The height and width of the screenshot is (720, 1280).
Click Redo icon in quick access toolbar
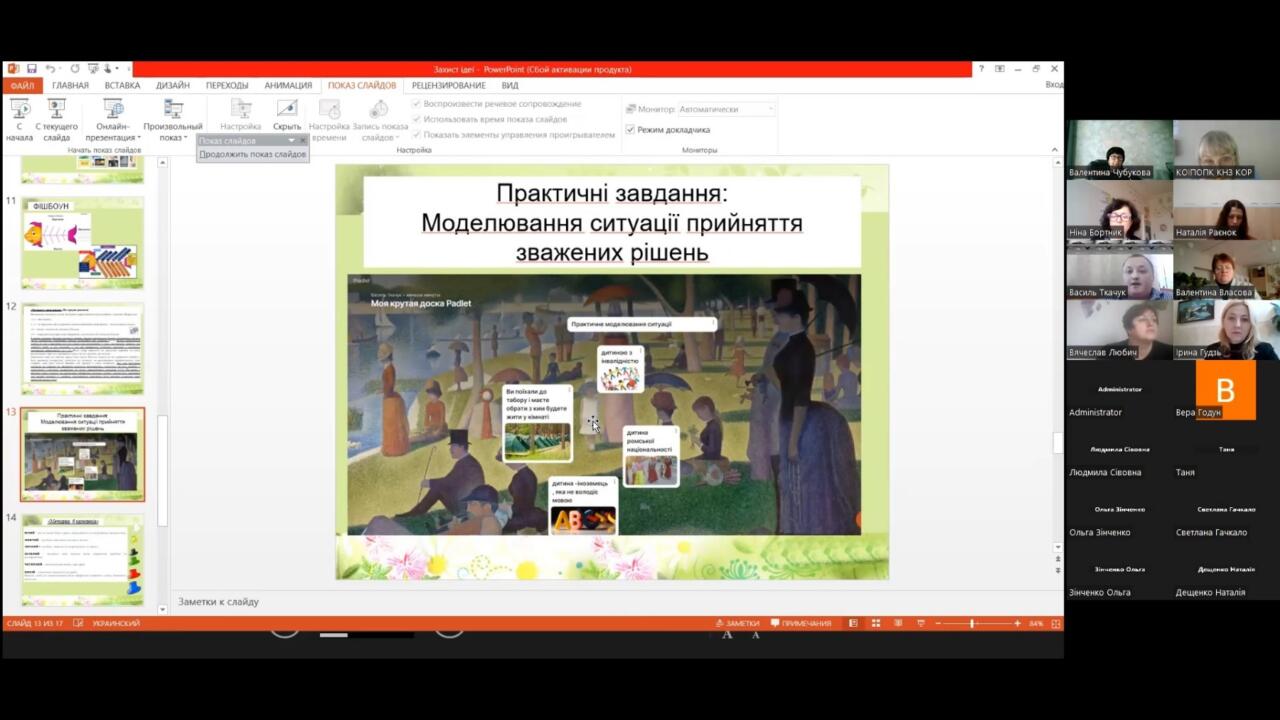point(75,69)
